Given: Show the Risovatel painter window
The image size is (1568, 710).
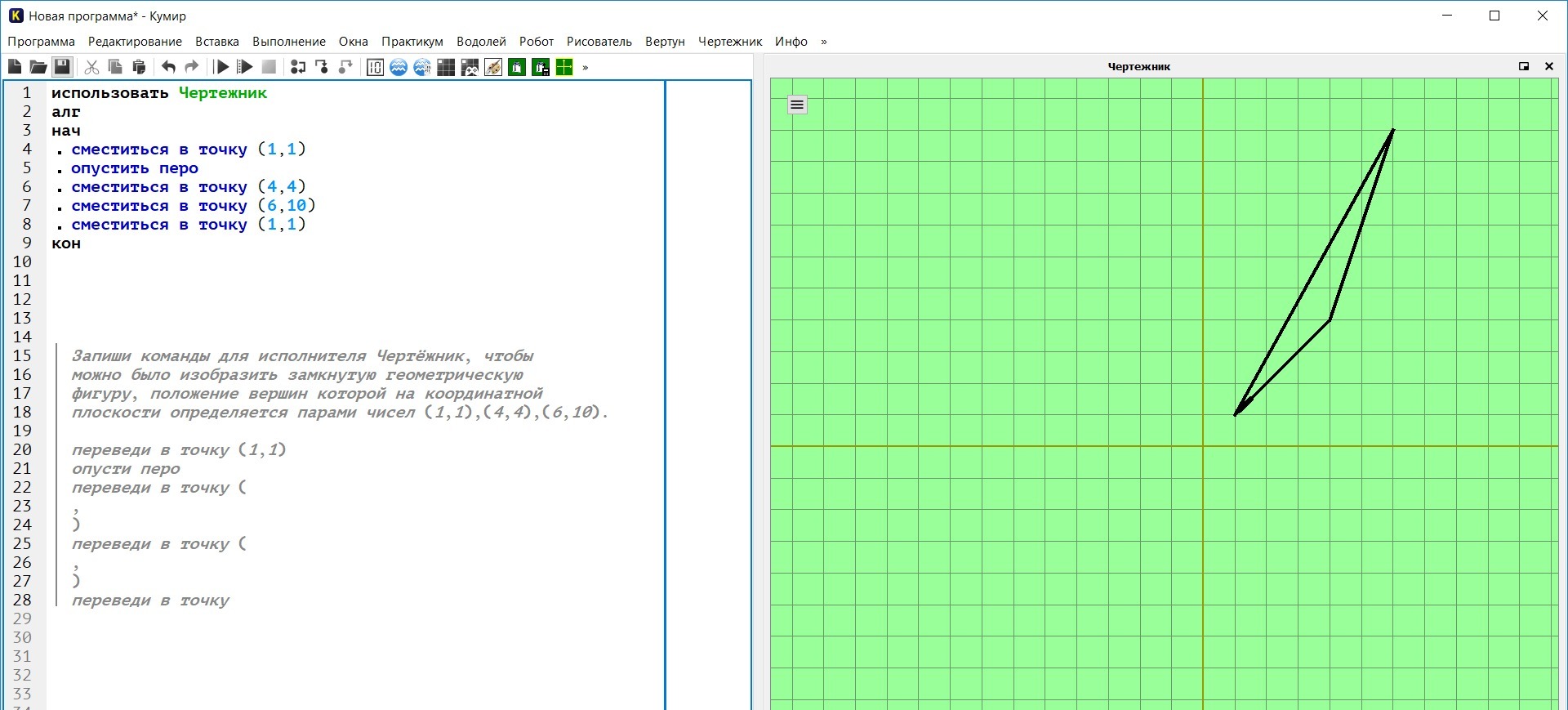Looking at the screenshot, I should pyautogui.click(x=493, y=67).
